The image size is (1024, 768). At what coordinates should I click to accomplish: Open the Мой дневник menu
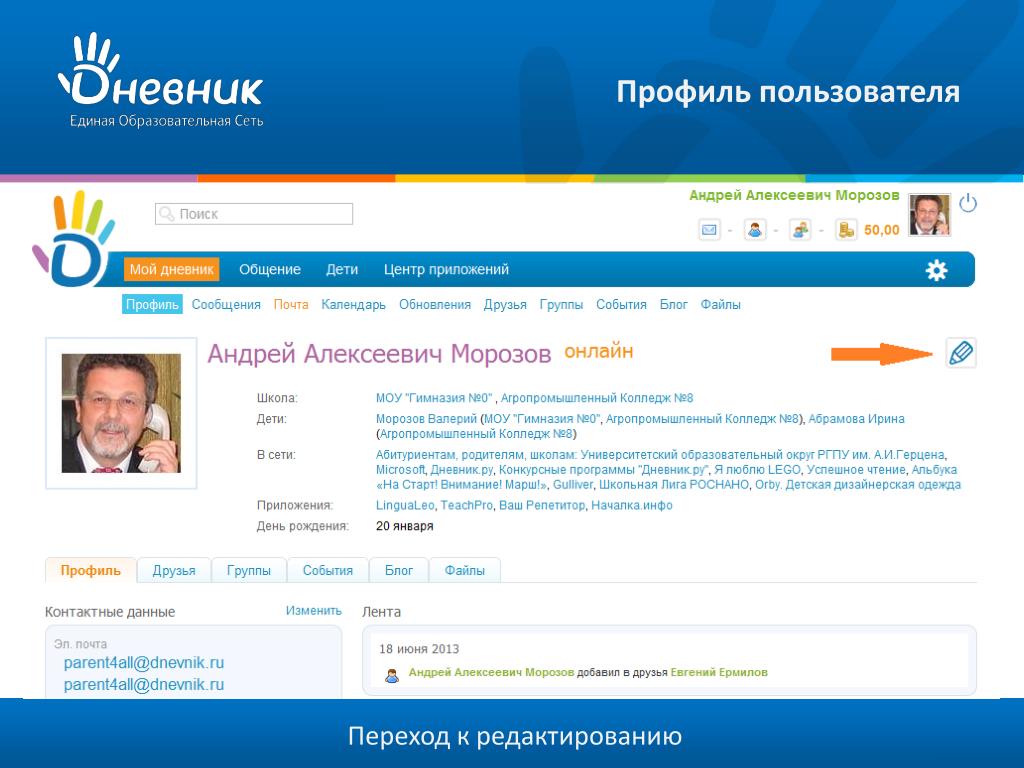[171, 270]
